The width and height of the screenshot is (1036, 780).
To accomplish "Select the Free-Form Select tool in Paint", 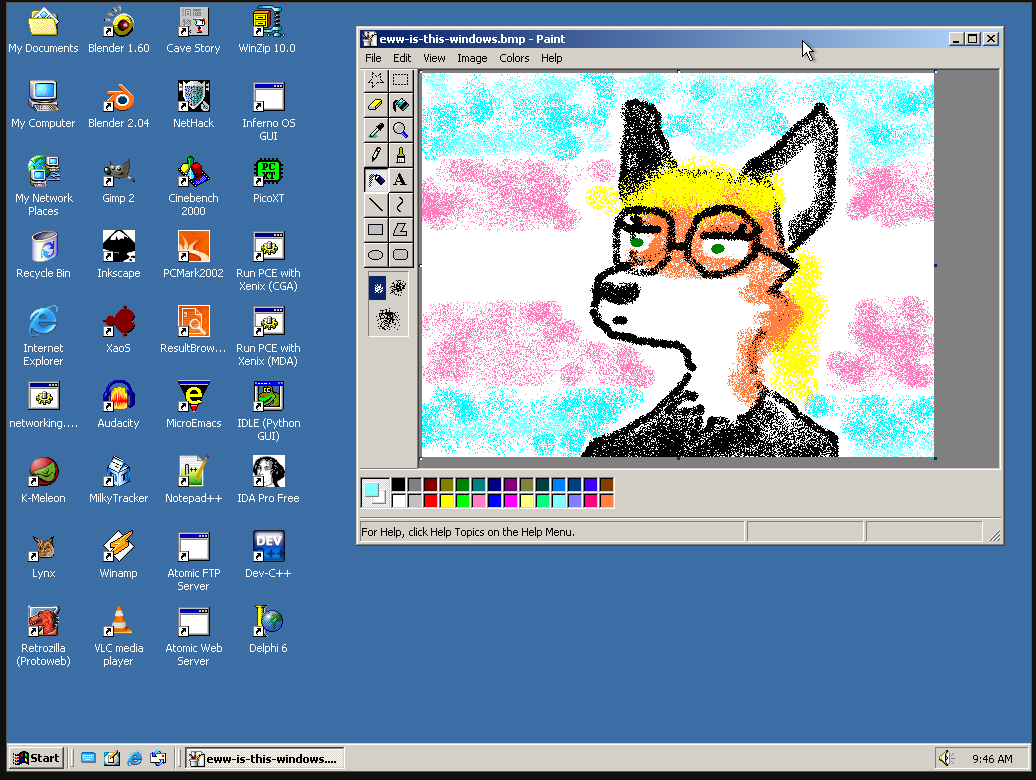I will [x=376, y=80].
